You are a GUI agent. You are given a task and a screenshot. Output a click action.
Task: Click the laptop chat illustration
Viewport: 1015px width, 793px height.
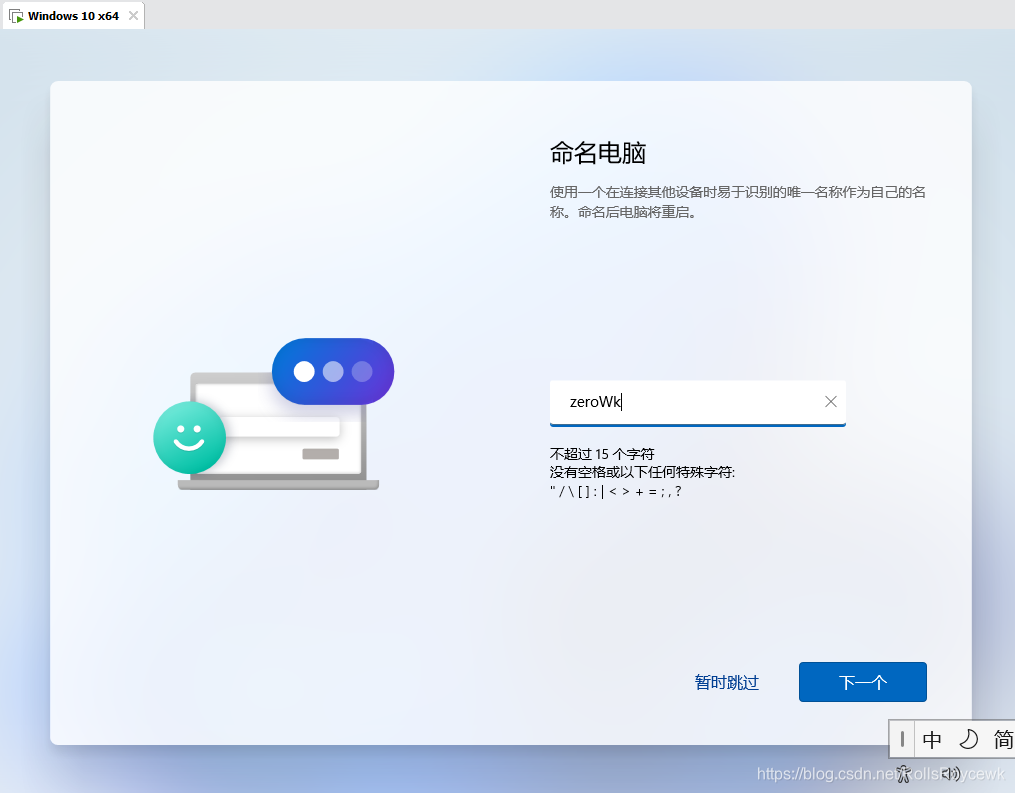coord(274,414)
